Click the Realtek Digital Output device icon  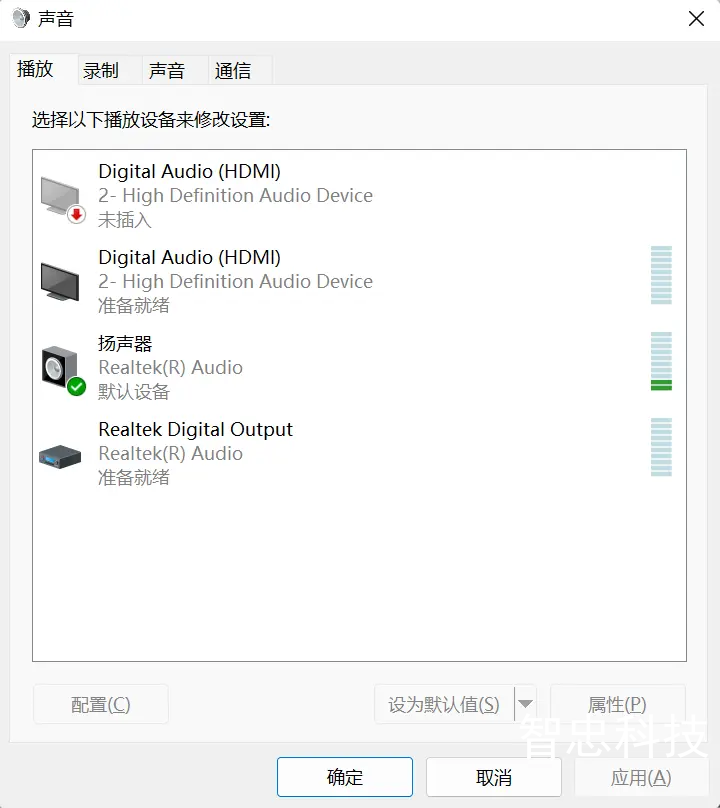pos(60,456)
